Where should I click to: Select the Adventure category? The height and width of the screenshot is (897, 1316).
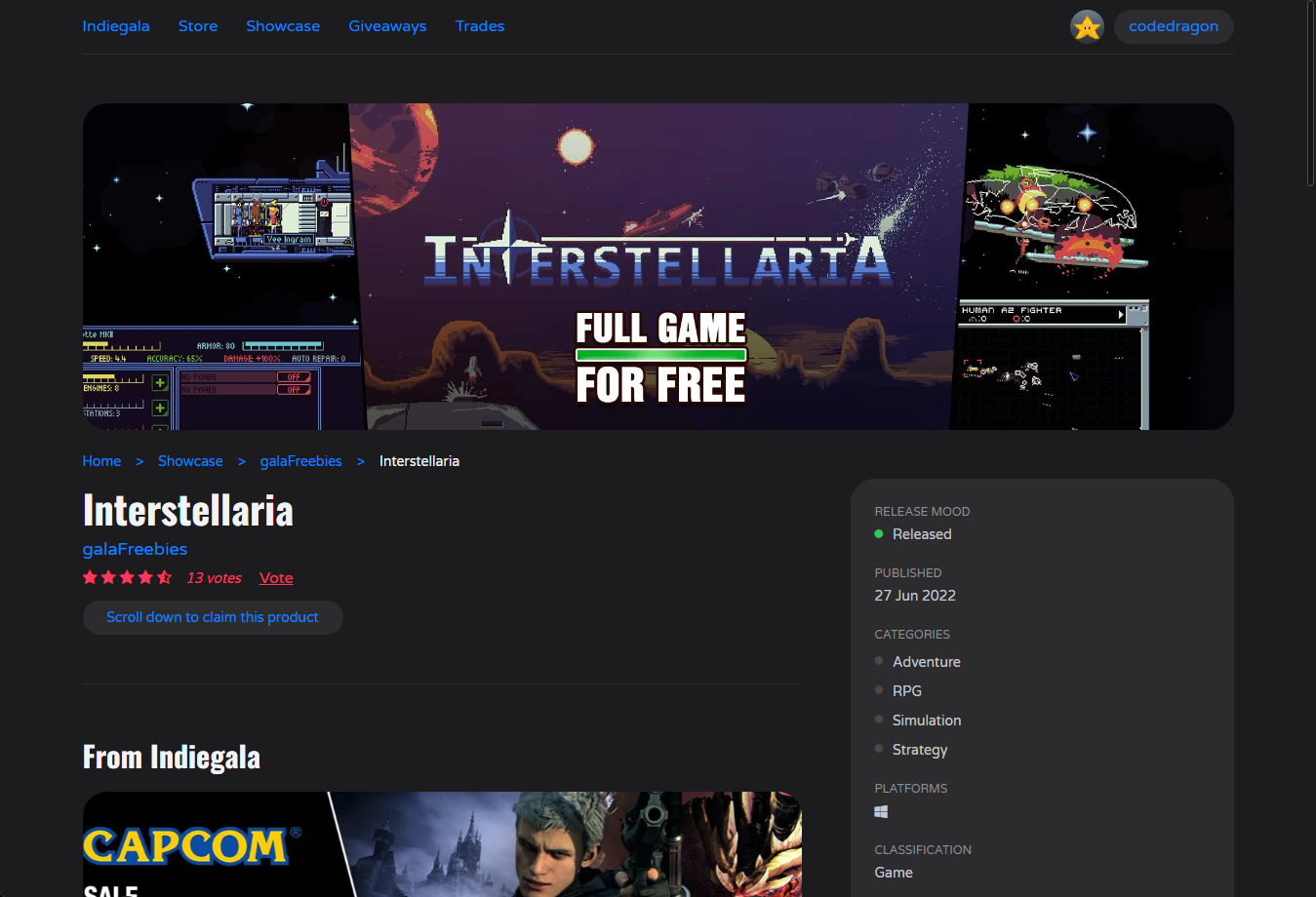pyautogui.click(x=927, y=662)
